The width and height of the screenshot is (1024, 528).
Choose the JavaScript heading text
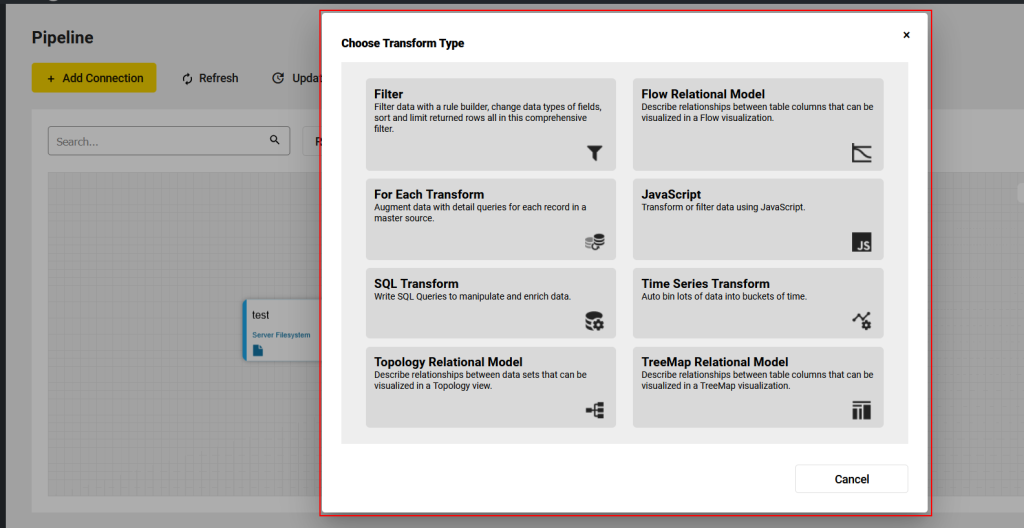pyautogui.click(x=671, y=195)
